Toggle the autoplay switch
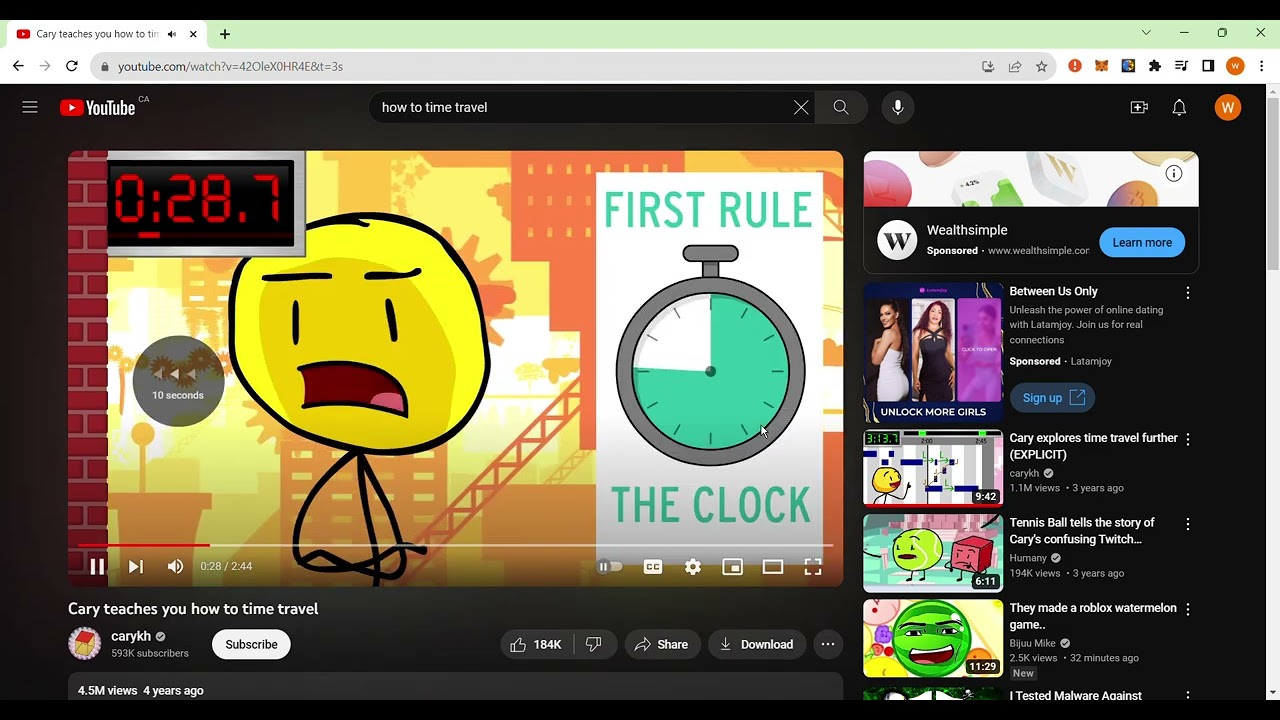 tap(610, 567)
